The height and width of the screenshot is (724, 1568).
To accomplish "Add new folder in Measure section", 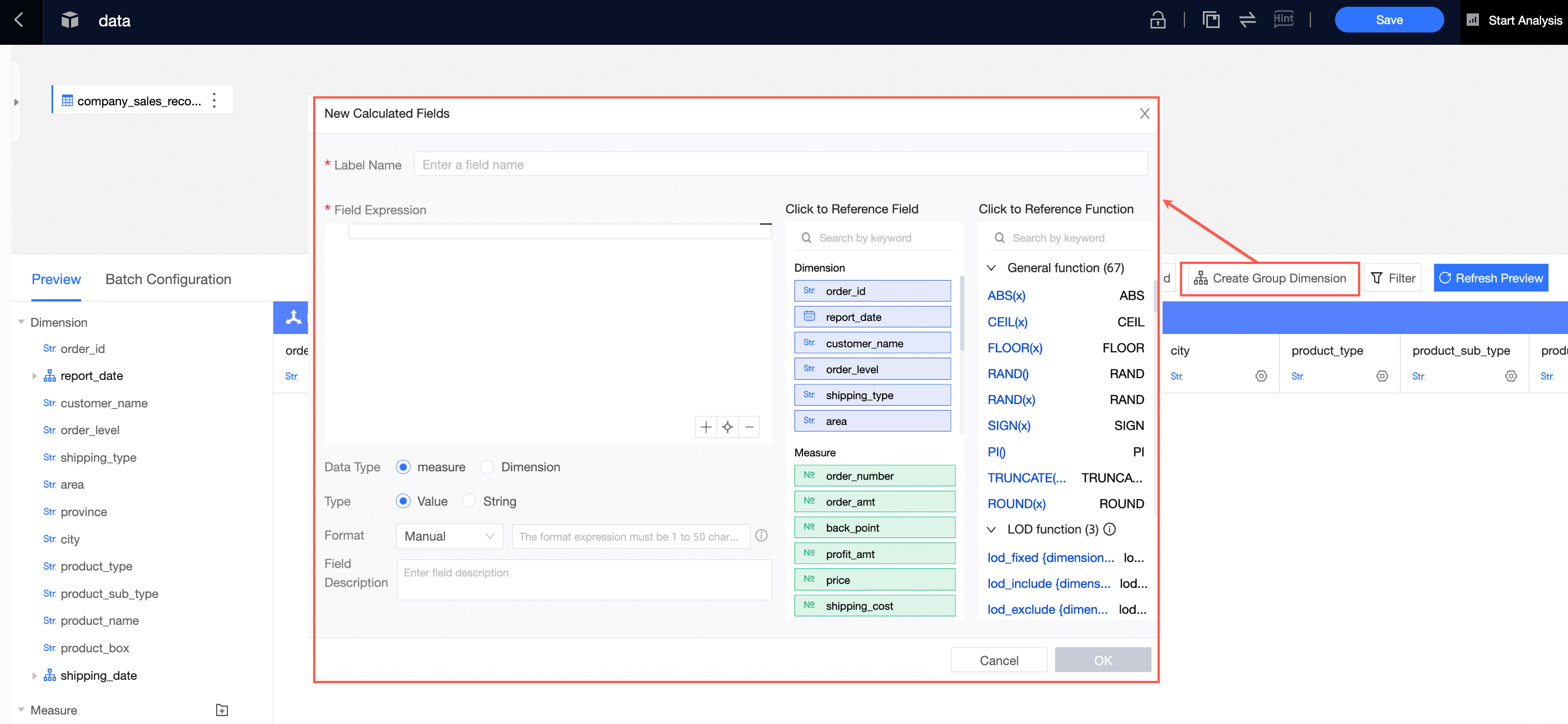I will coord(222,710).
